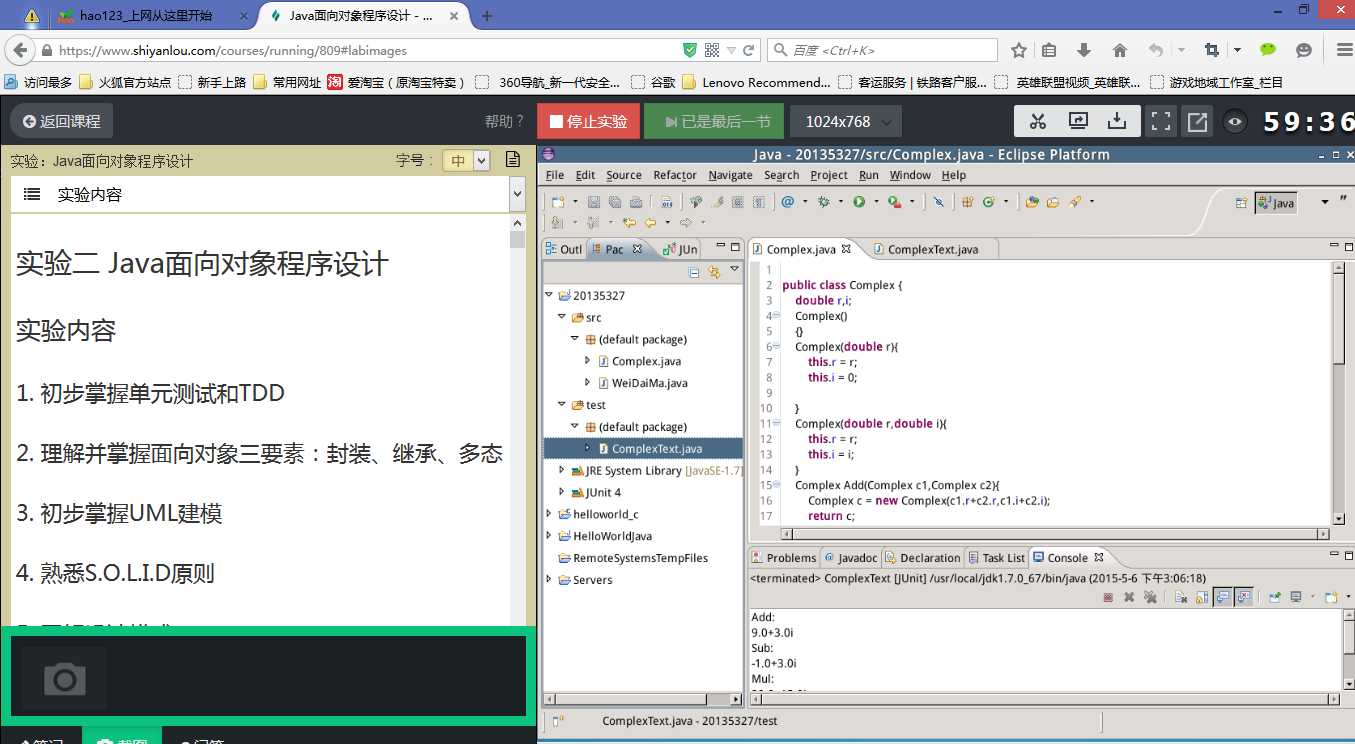
Task: Expand the JRE System Library node
Action: click(x=562, y=470)
